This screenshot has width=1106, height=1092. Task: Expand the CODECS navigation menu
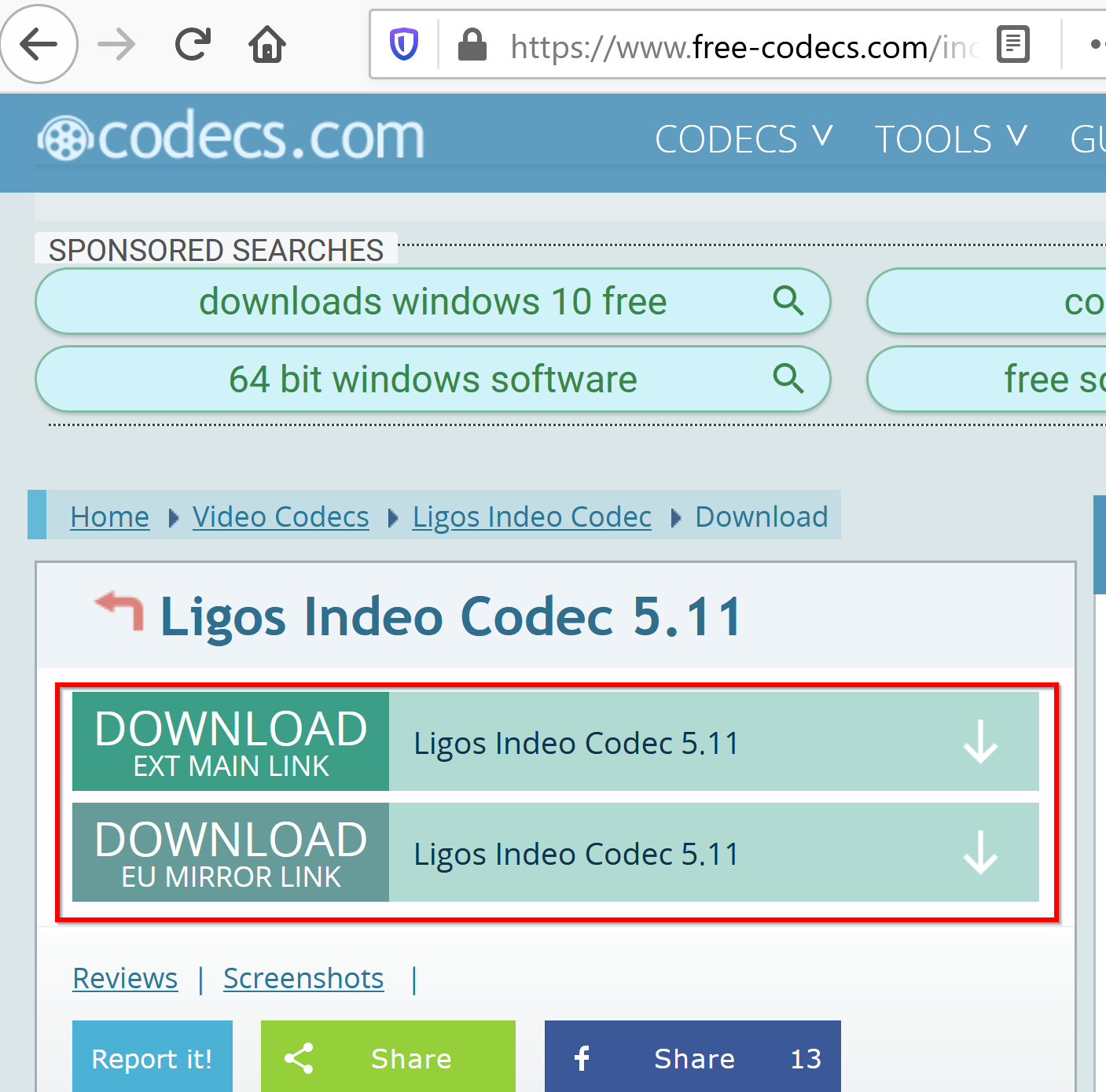click(743, 139)
